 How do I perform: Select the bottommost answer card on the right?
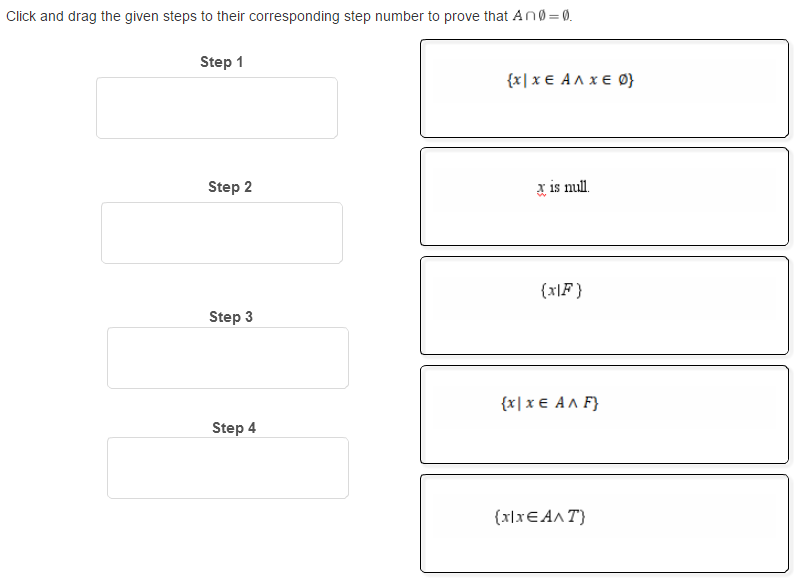(604, 523)
